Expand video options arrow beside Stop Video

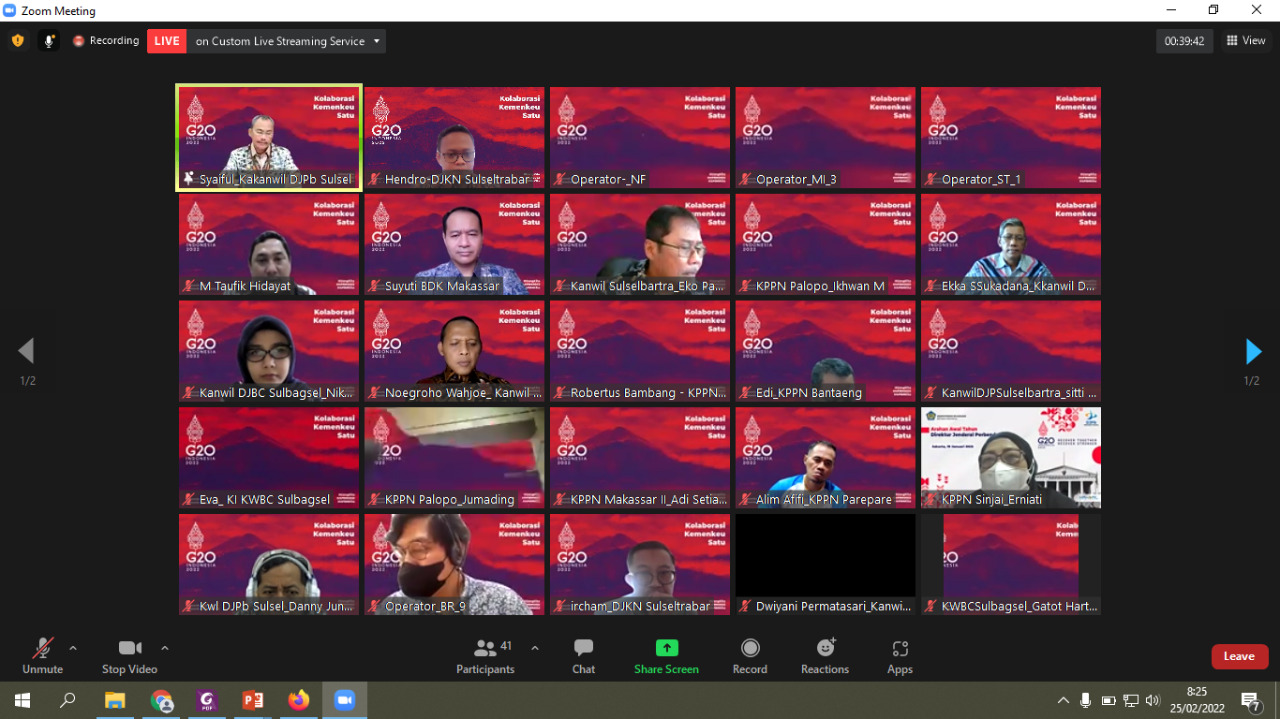point(165,648)
